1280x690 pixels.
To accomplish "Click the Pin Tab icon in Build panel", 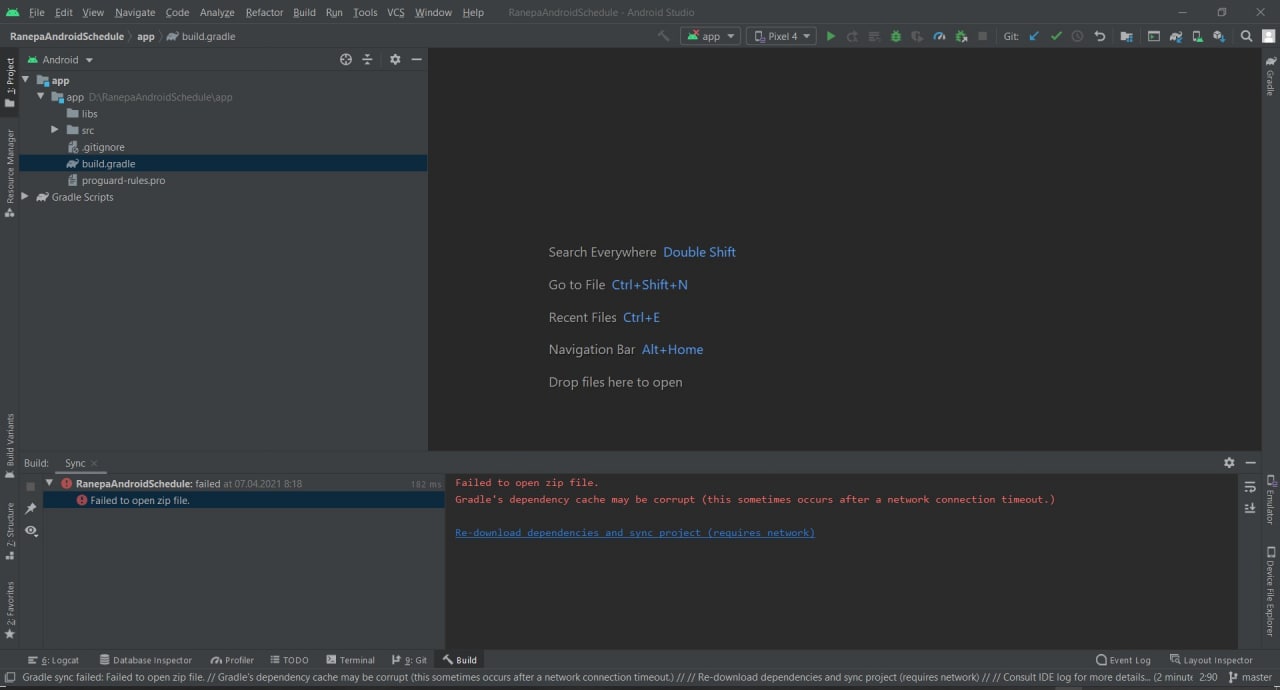I will [x=31, y=508].
